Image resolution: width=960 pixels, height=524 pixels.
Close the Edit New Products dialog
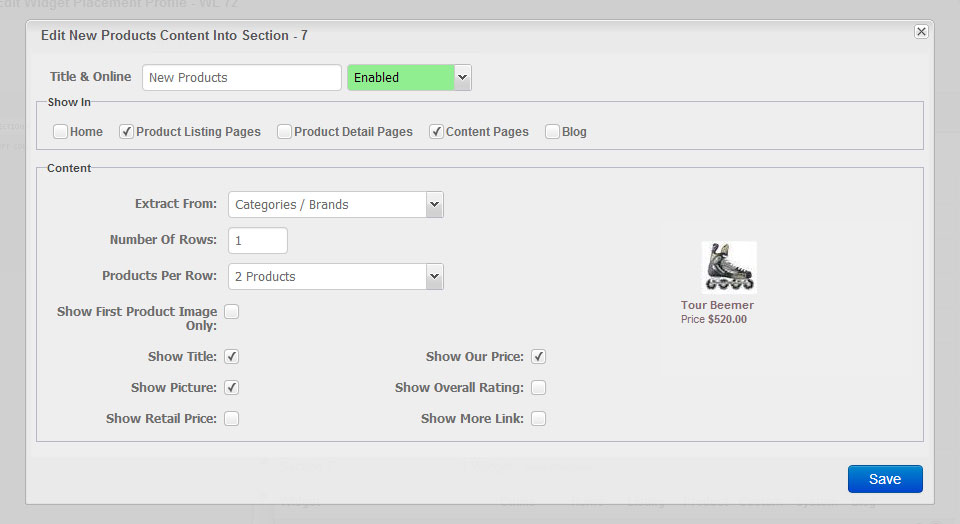click(921, 31)
